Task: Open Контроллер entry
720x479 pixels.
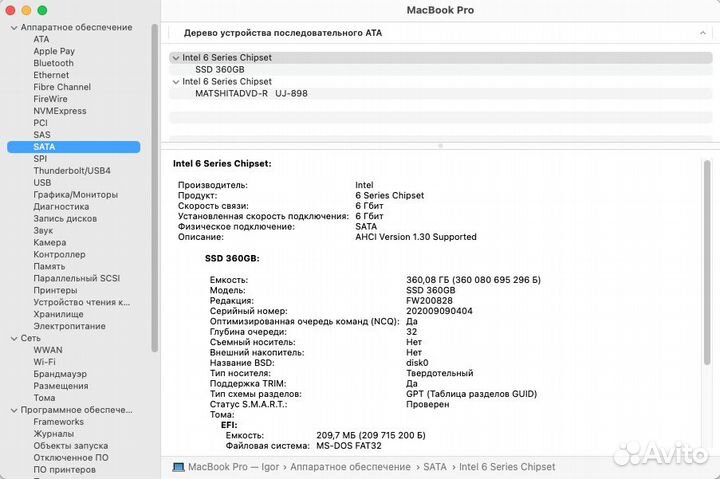Action: pyautogui.click(x=59, y=254)
